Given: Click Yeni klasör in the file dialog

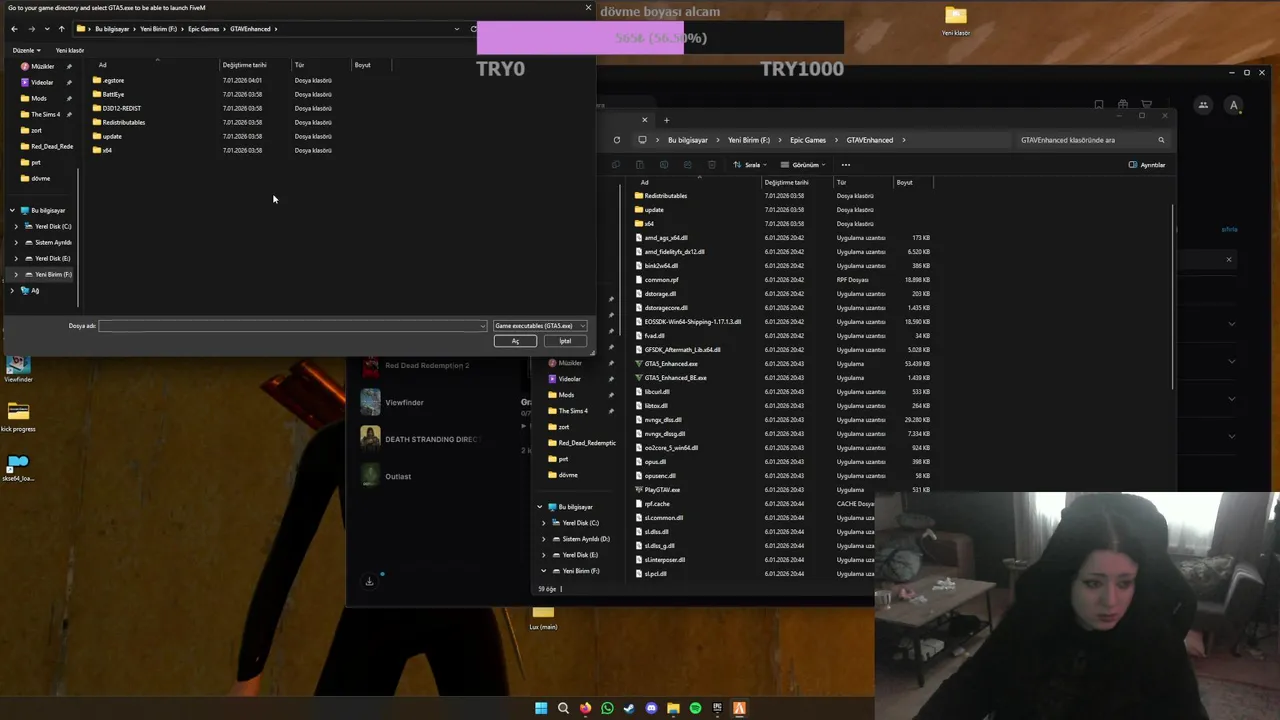Looking at the screenshot, I should (x=70, y=50).
